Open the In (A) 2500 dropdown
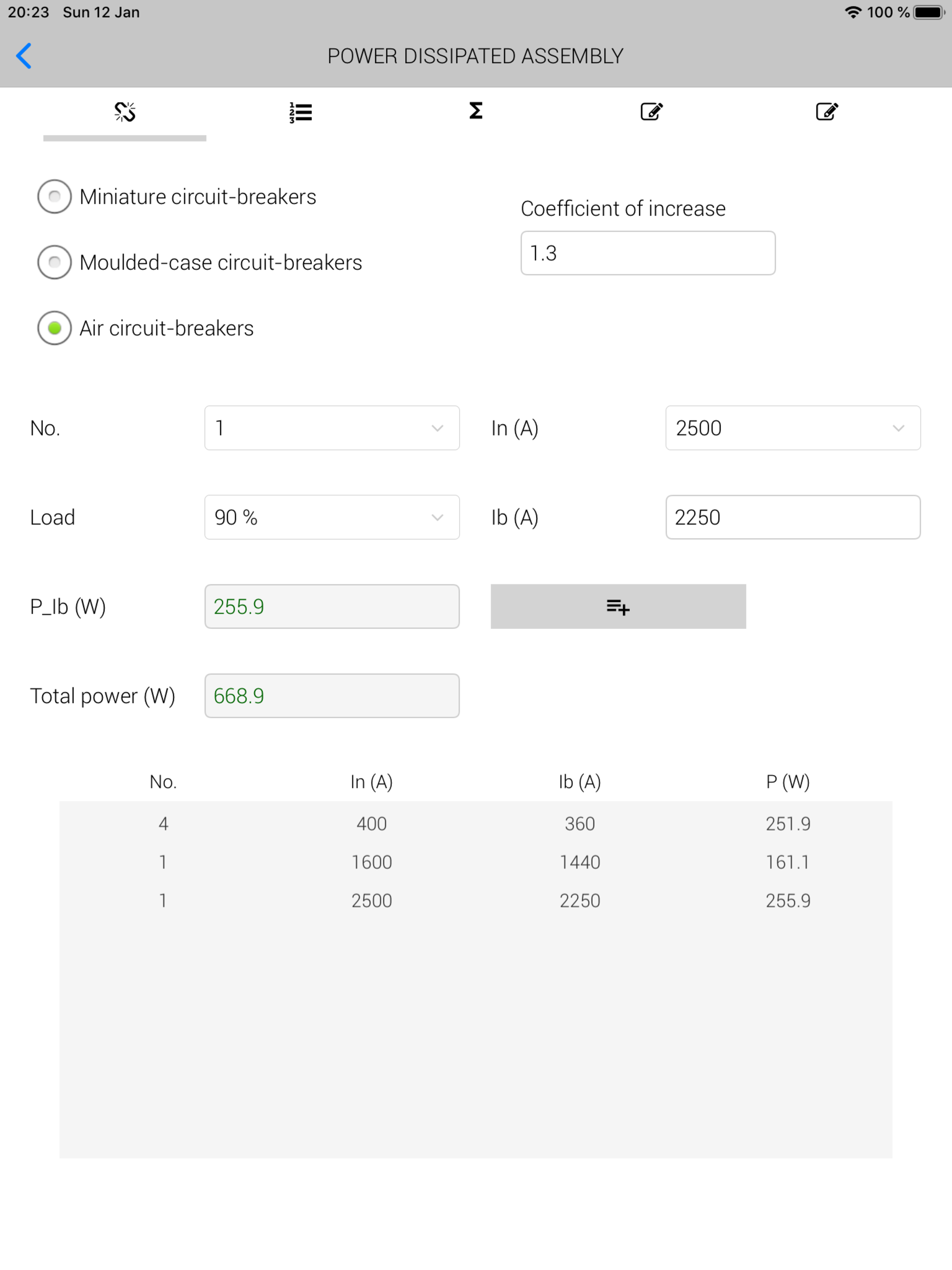This screenshot has height=1270, width=952. pos(793,428)
